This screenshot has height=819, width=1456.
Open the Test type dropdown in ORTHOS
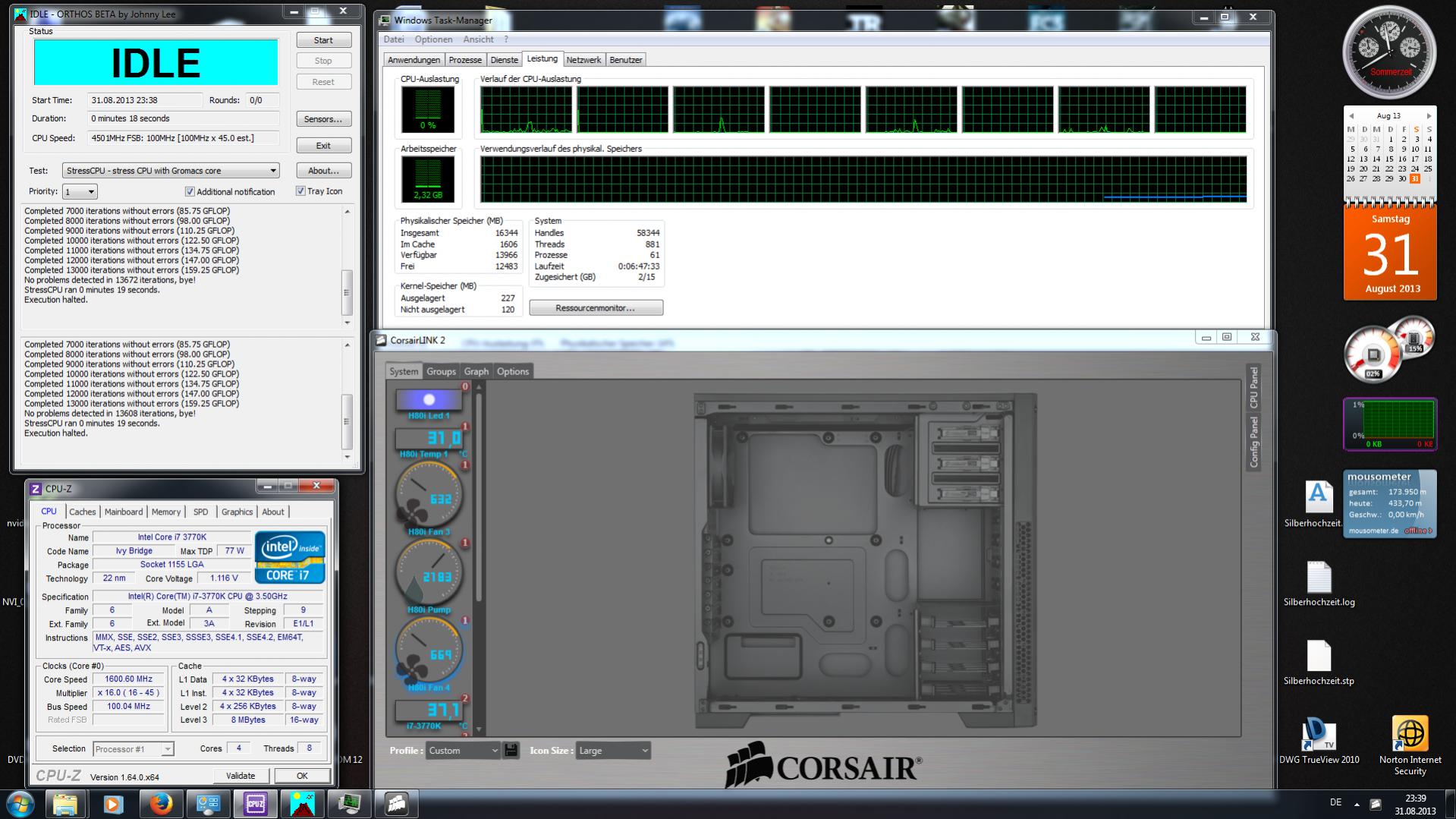pos(171,171)
